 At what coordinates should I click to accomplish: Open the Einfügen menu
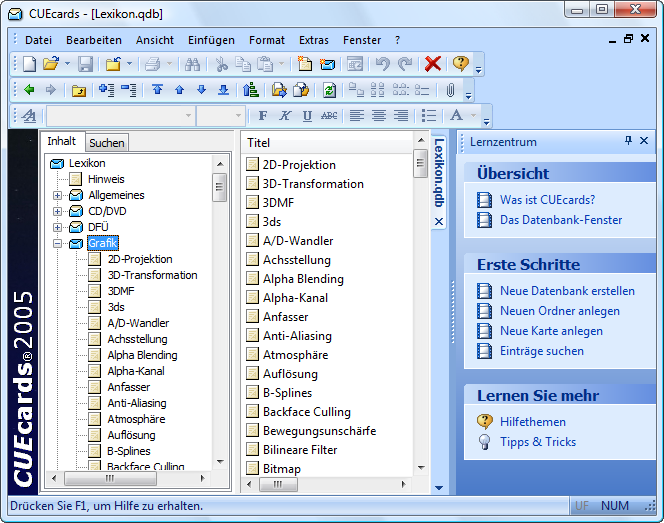coord(211,40)
